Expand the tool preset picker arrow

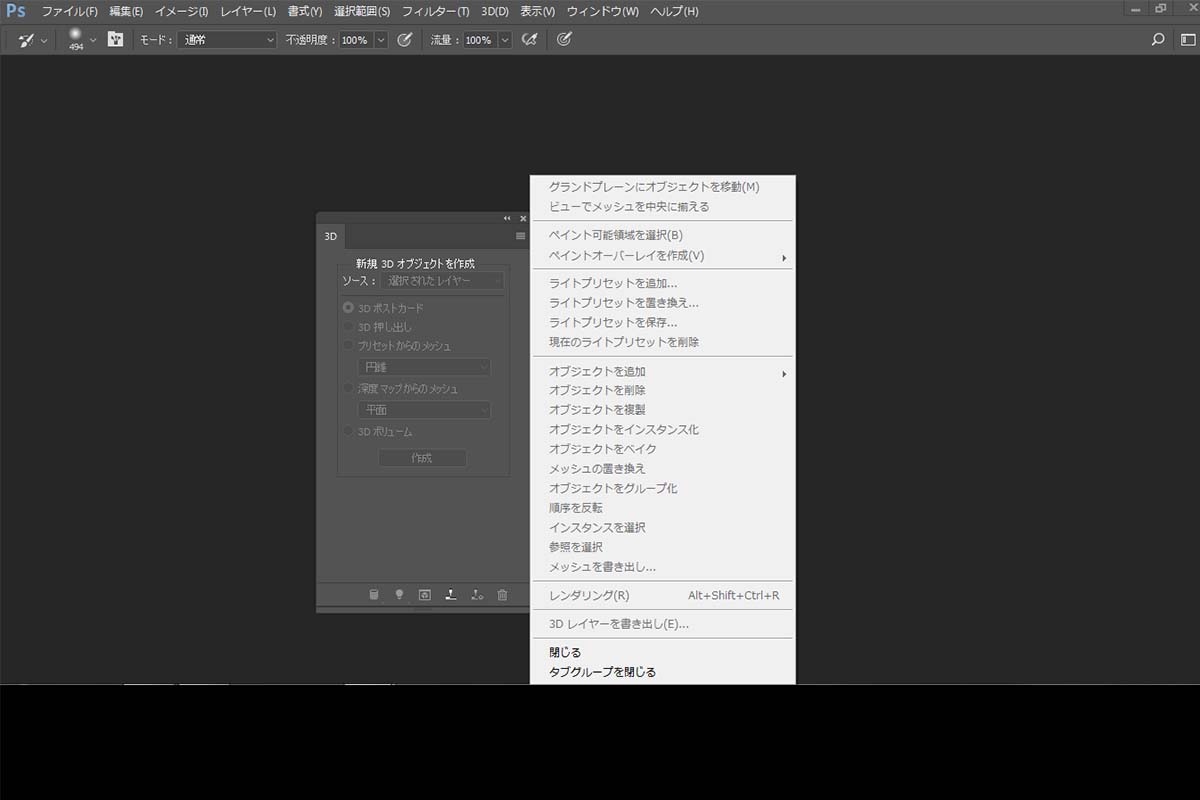point(44,40)
